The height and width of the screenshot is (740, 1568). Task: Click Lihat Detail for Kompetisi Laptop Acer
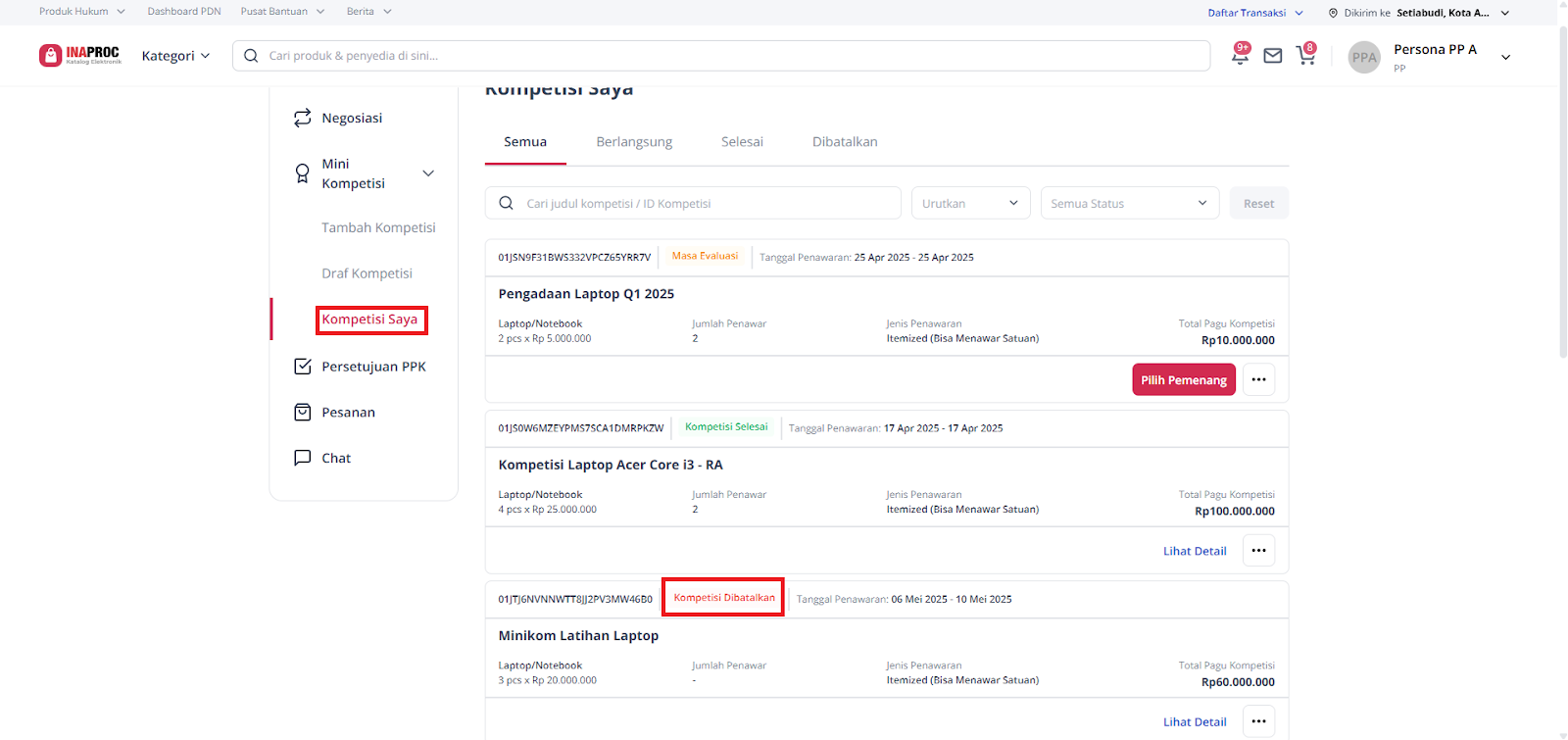[1195, 551]
